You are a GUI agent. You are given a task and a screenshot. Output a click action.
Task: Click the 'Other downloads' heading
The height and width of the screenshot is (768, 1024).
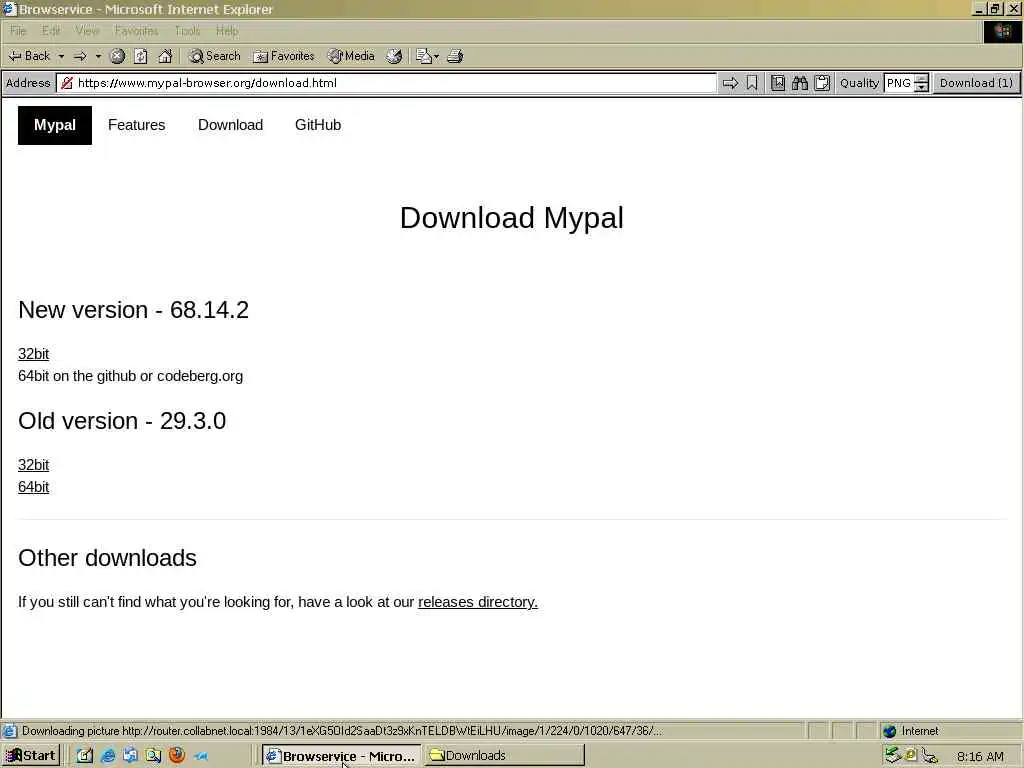click(x=107, y=558)
